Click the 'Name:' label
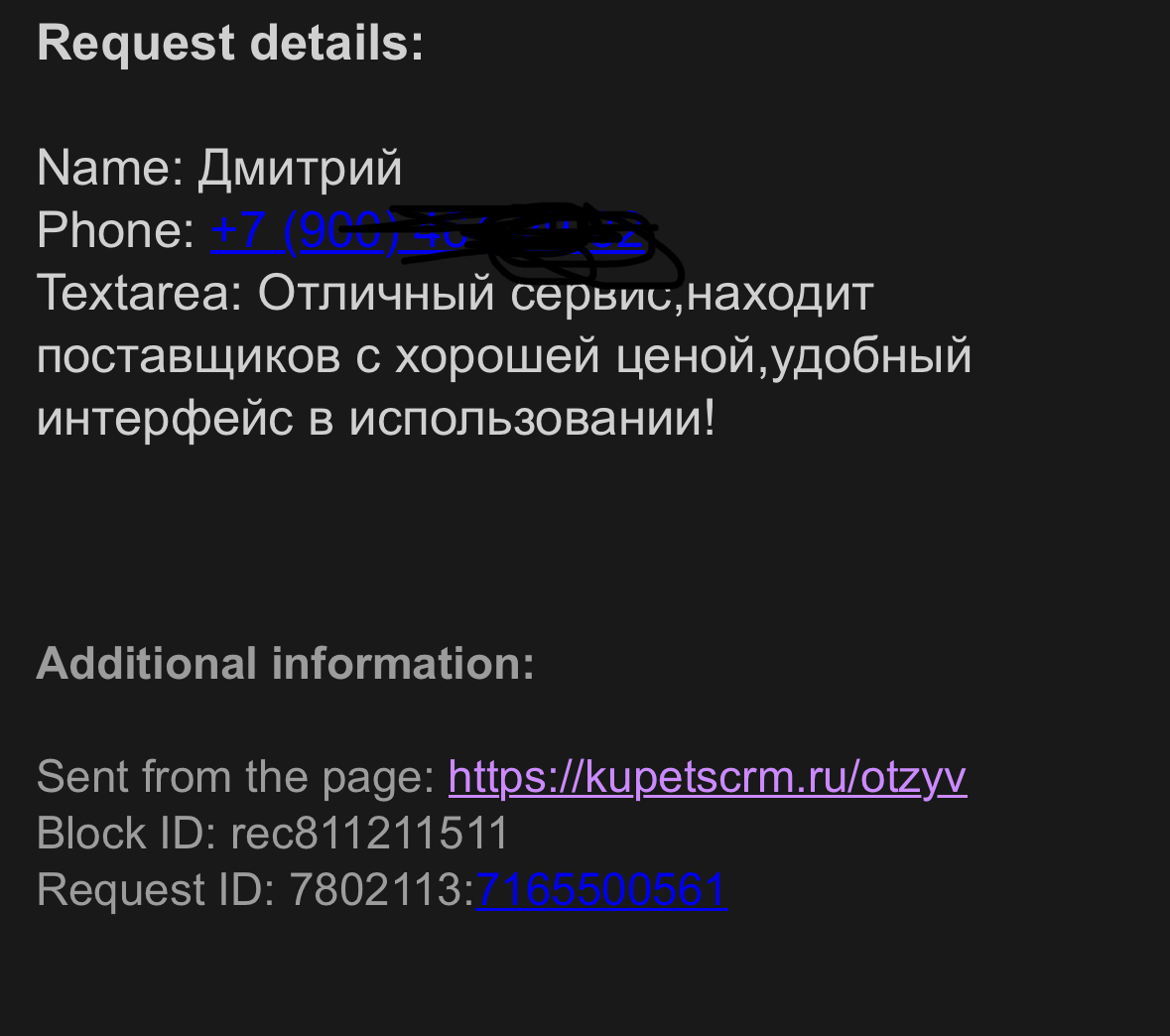This screenshot has width=1170, height=1036. [110, 168]
